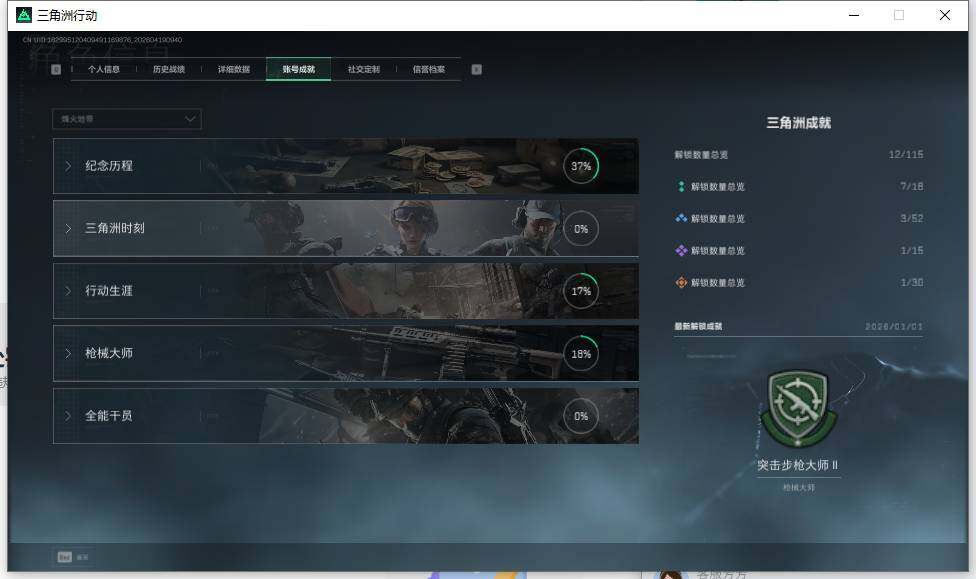Click the 三角洲行动 window title text

pyautogui.click(x=67, y=16)
